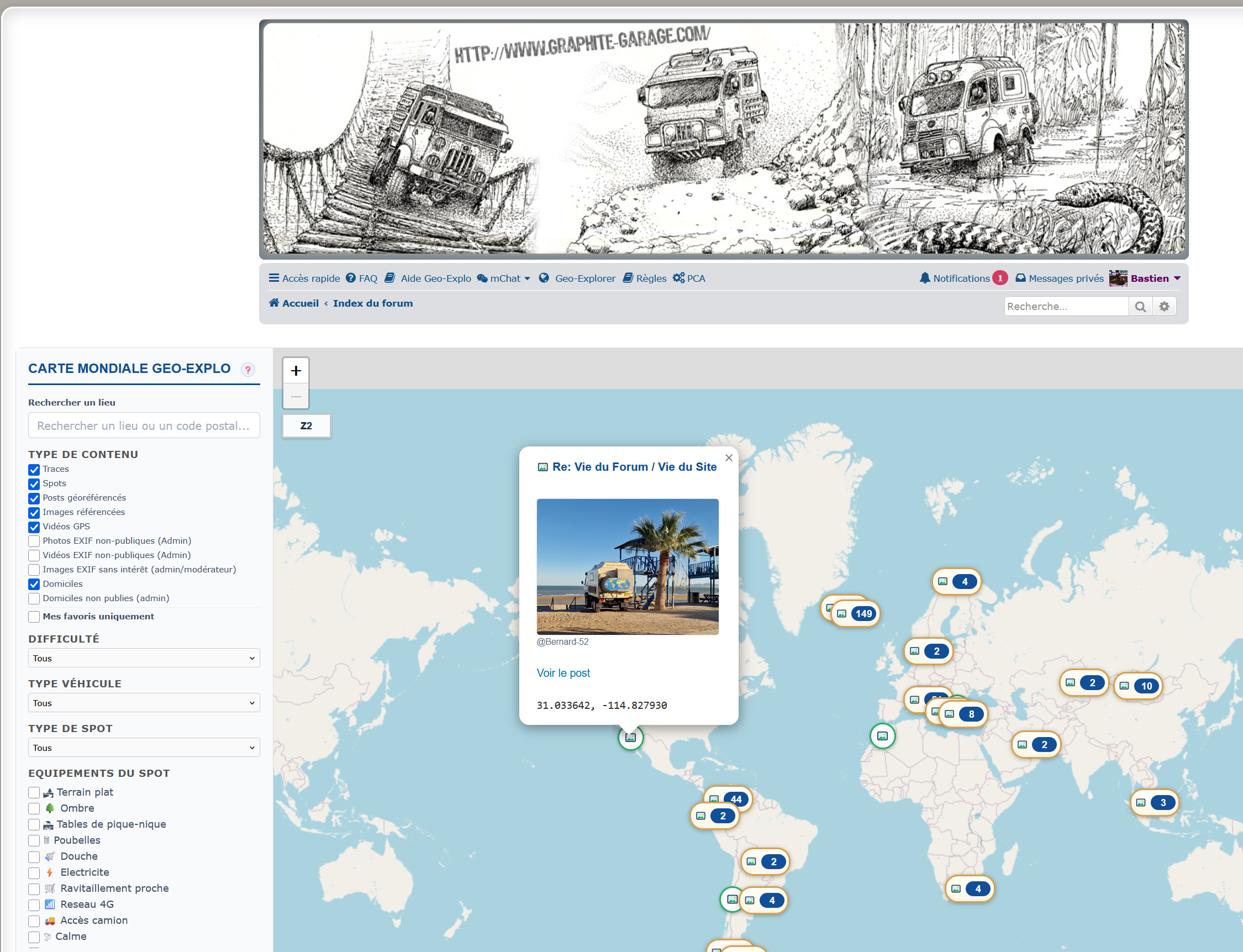Click the Voir le post link
1243x952 pixels.
562,673
